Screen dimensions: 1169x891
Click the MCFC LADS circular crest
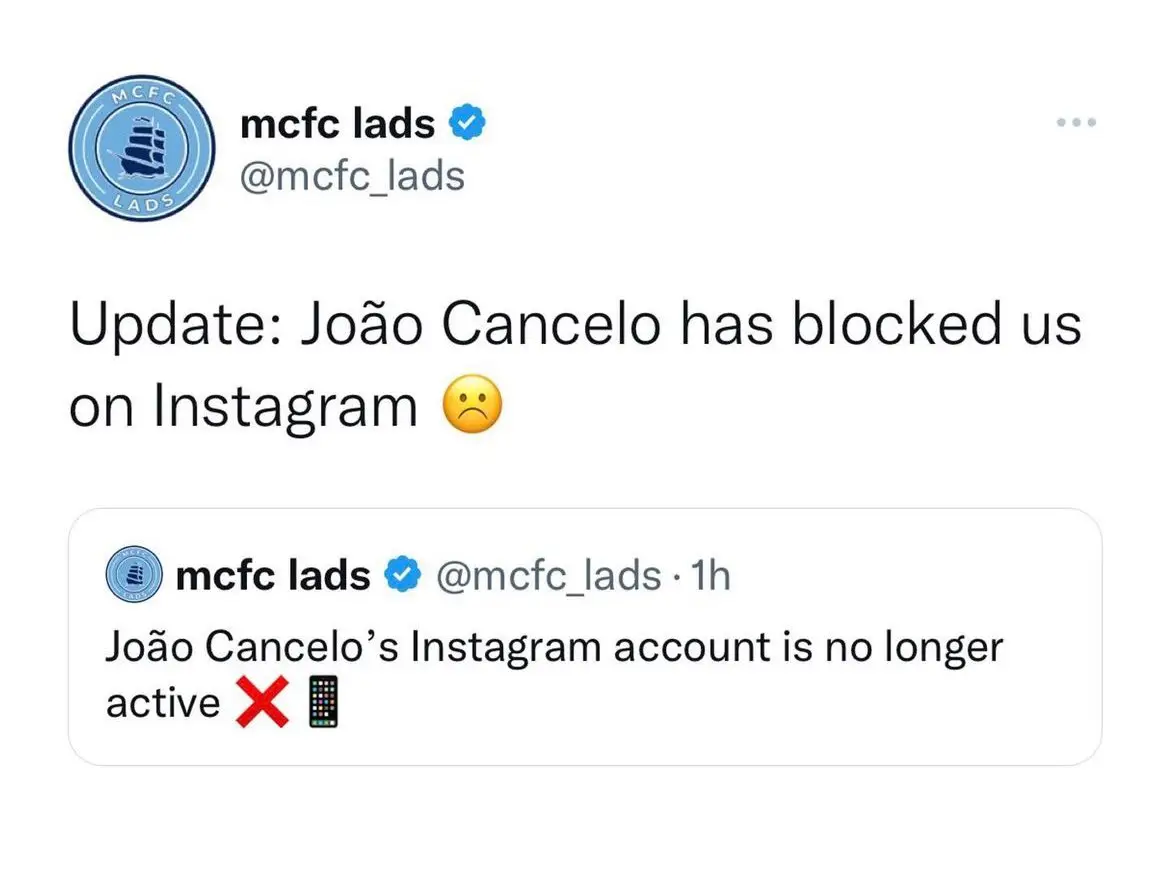coord(141,147)
